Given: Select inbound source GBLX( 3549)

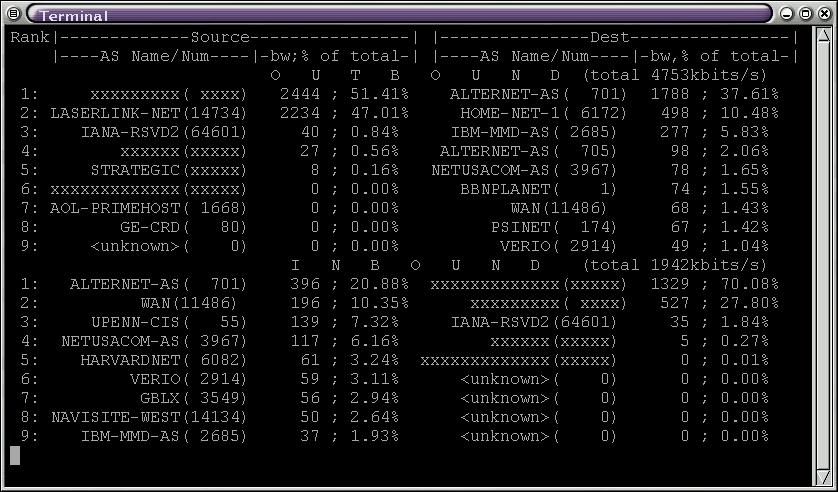Looking at the screenshot, I should click(194, 398).
